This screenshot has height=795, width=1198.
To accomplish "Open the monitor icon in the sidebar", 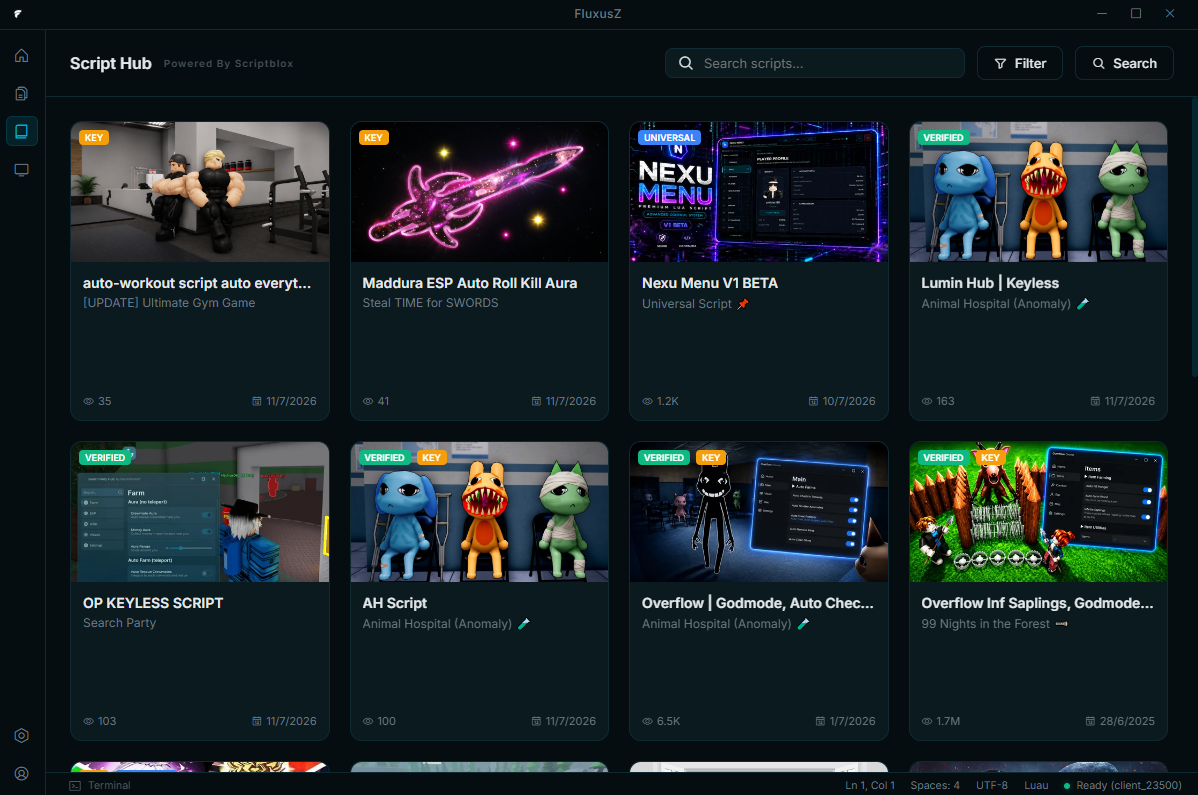I will click(x=21, y=170).
